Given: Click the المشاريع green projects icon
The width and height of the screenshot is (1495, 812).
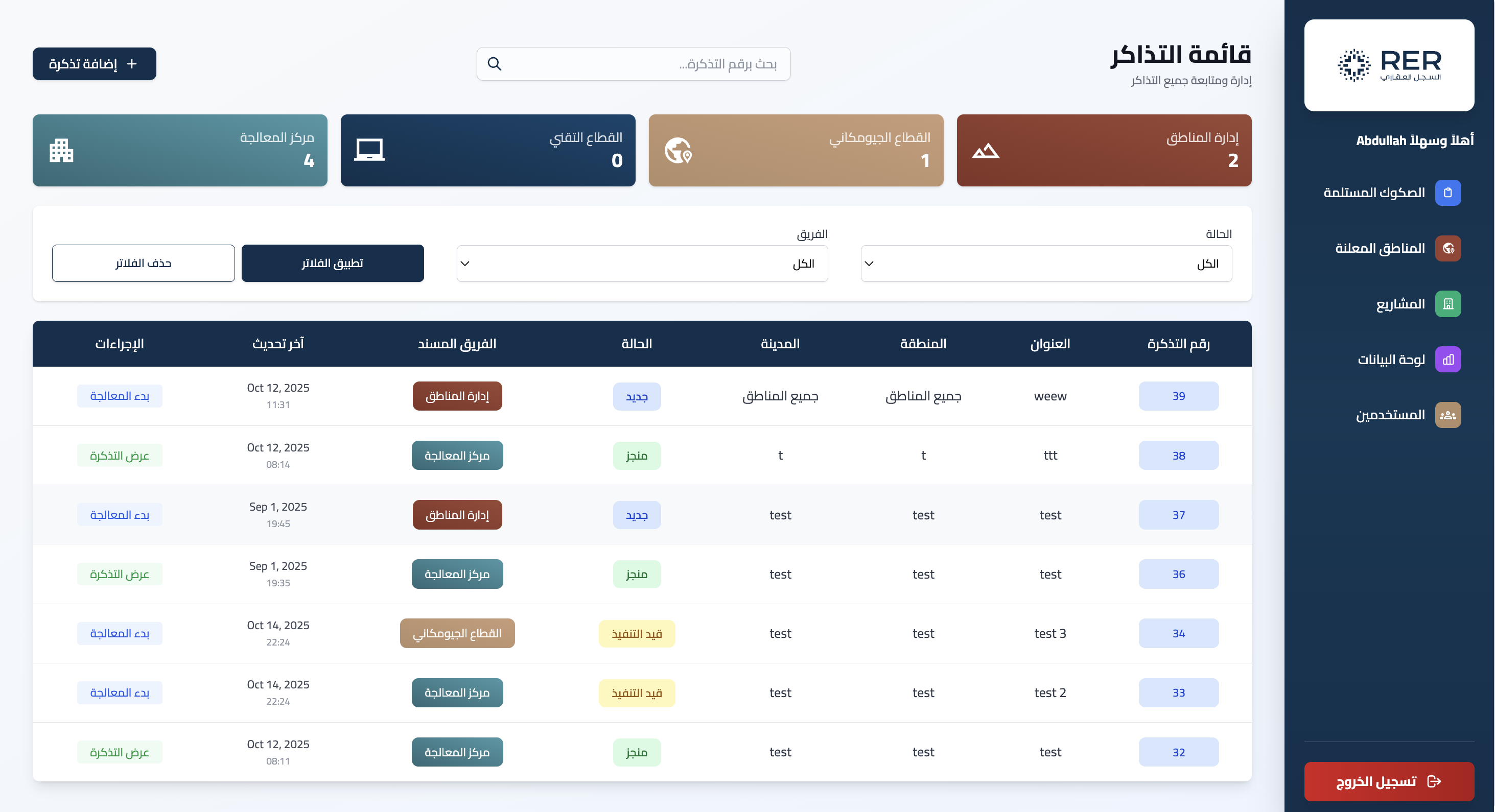Looking at the screenshot, I should pos(1449,303).
